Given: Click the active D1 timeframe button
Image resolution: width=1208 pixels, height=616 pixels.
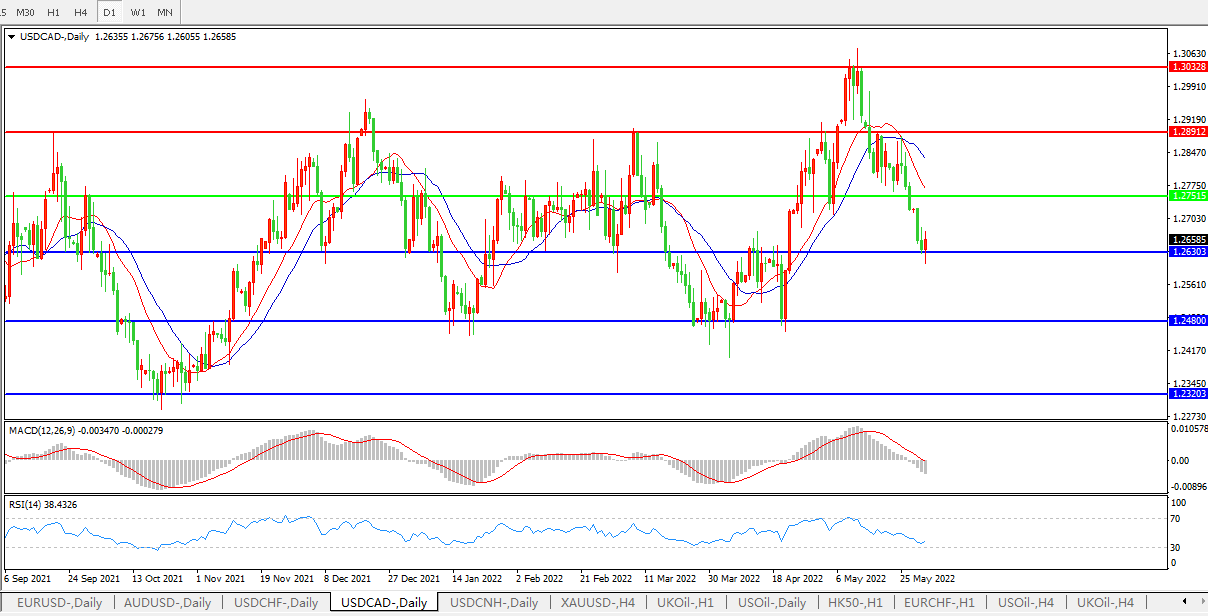Looking at the screenshot, I should [109, 12].
